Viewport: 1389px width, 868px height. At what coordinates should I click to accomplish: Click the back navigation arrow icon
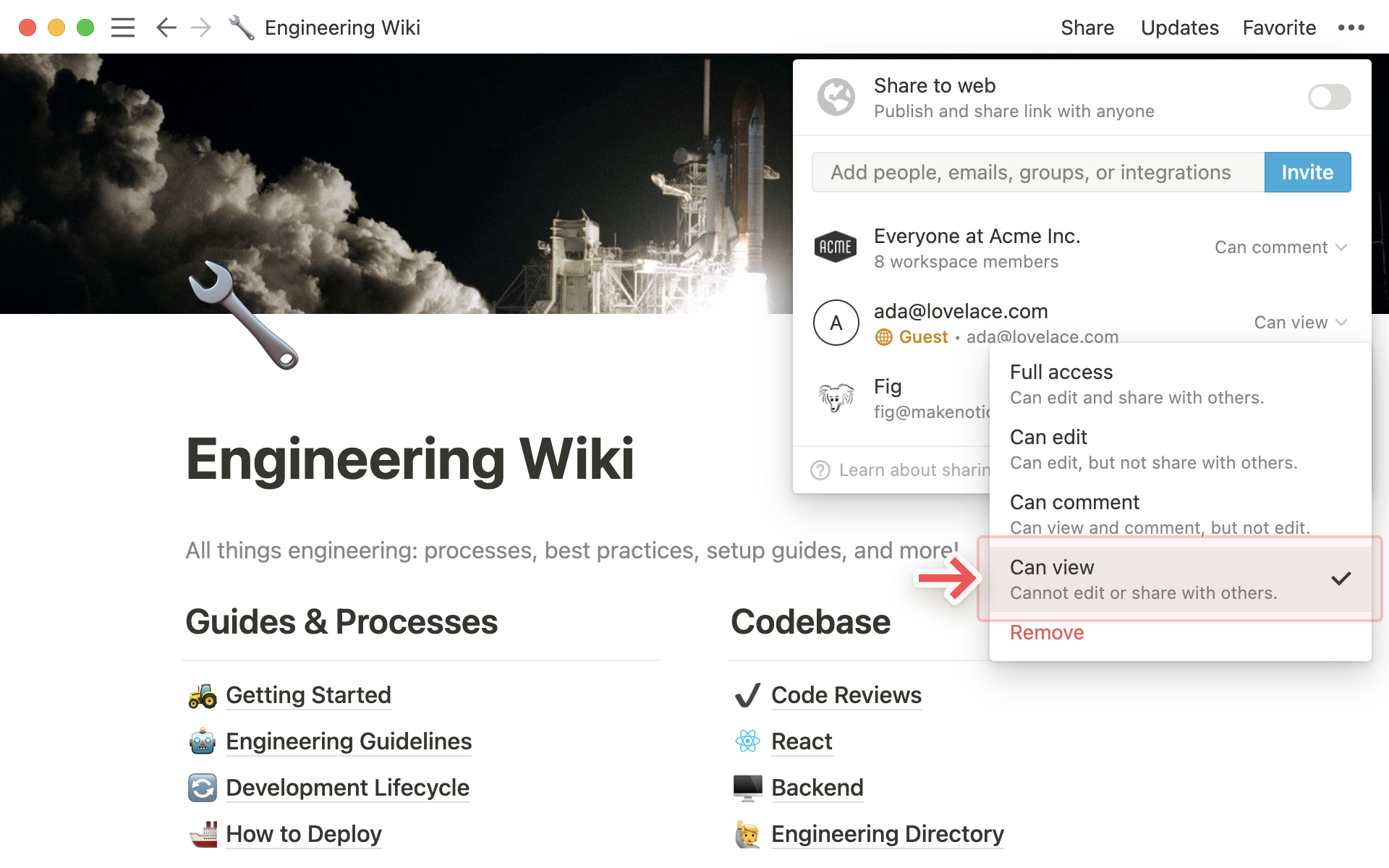pyautogui.click(x=165, y=26)
